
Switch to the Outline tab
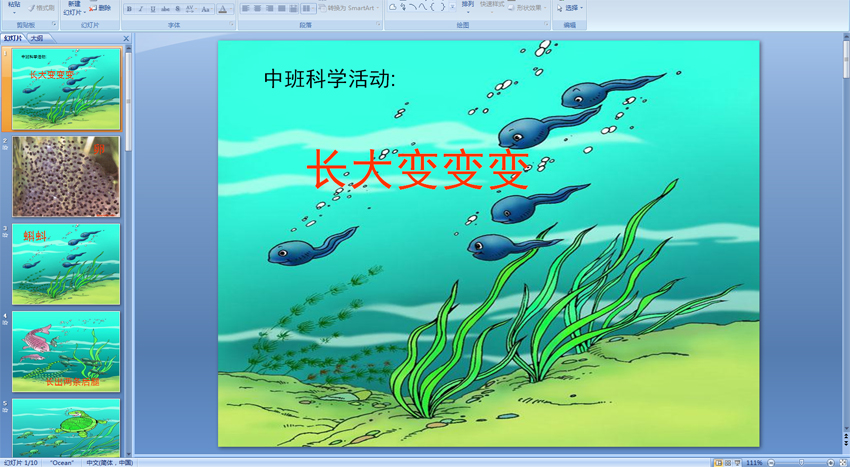click(37, 38)
